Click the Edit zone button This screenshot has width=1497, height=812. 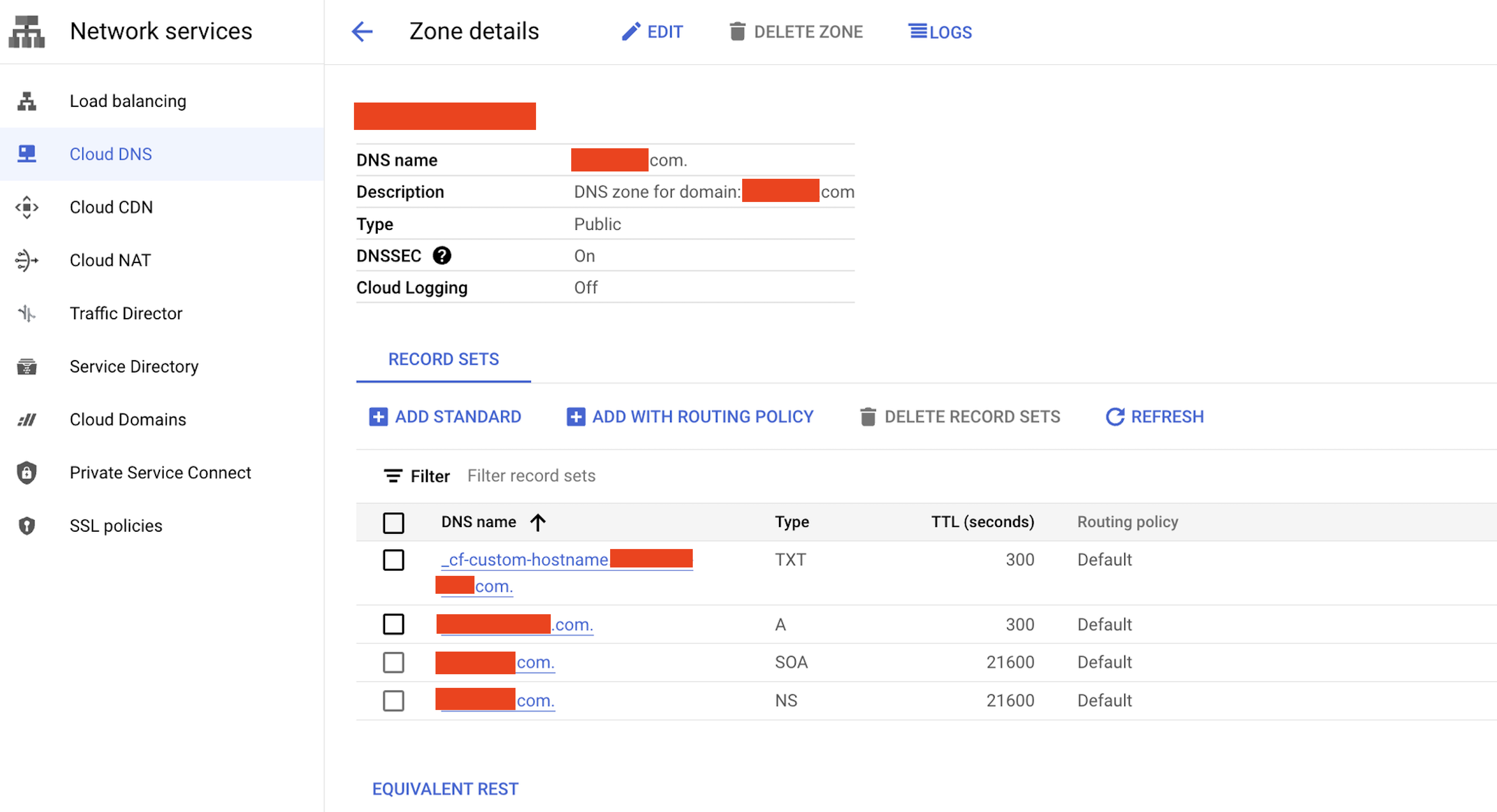(653, 32)
